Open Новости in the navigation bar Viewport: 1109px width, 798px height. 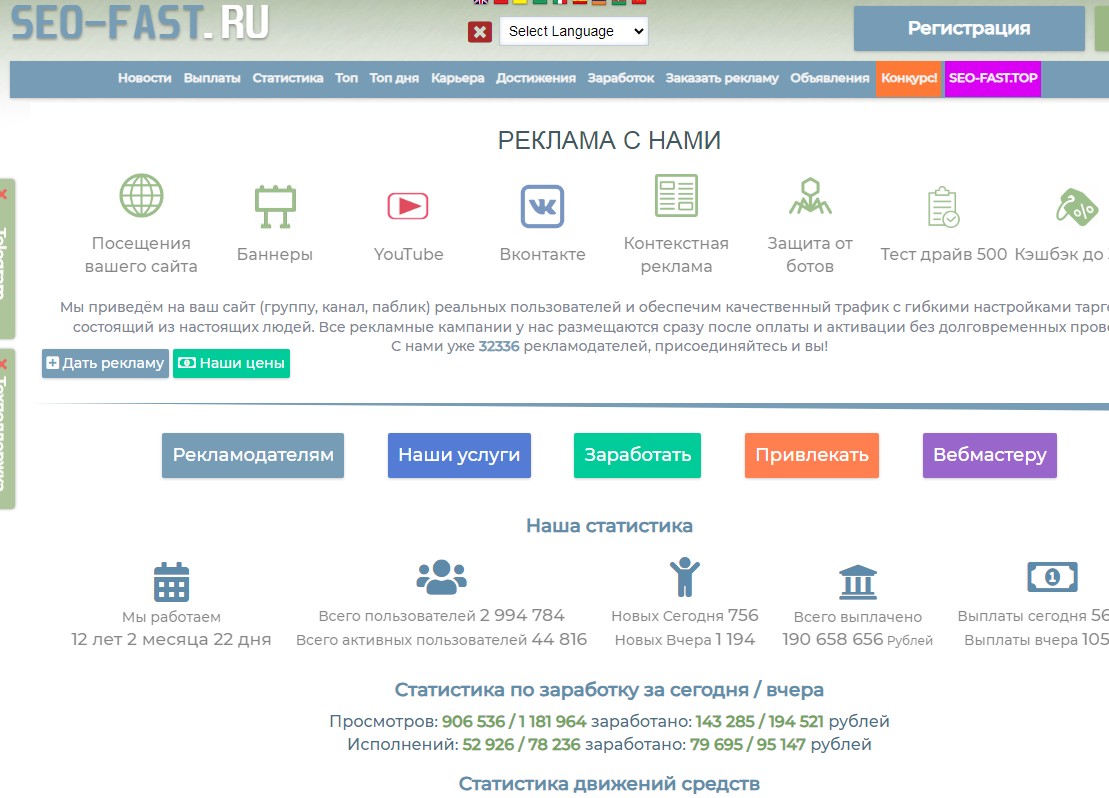tap(144, 78)
